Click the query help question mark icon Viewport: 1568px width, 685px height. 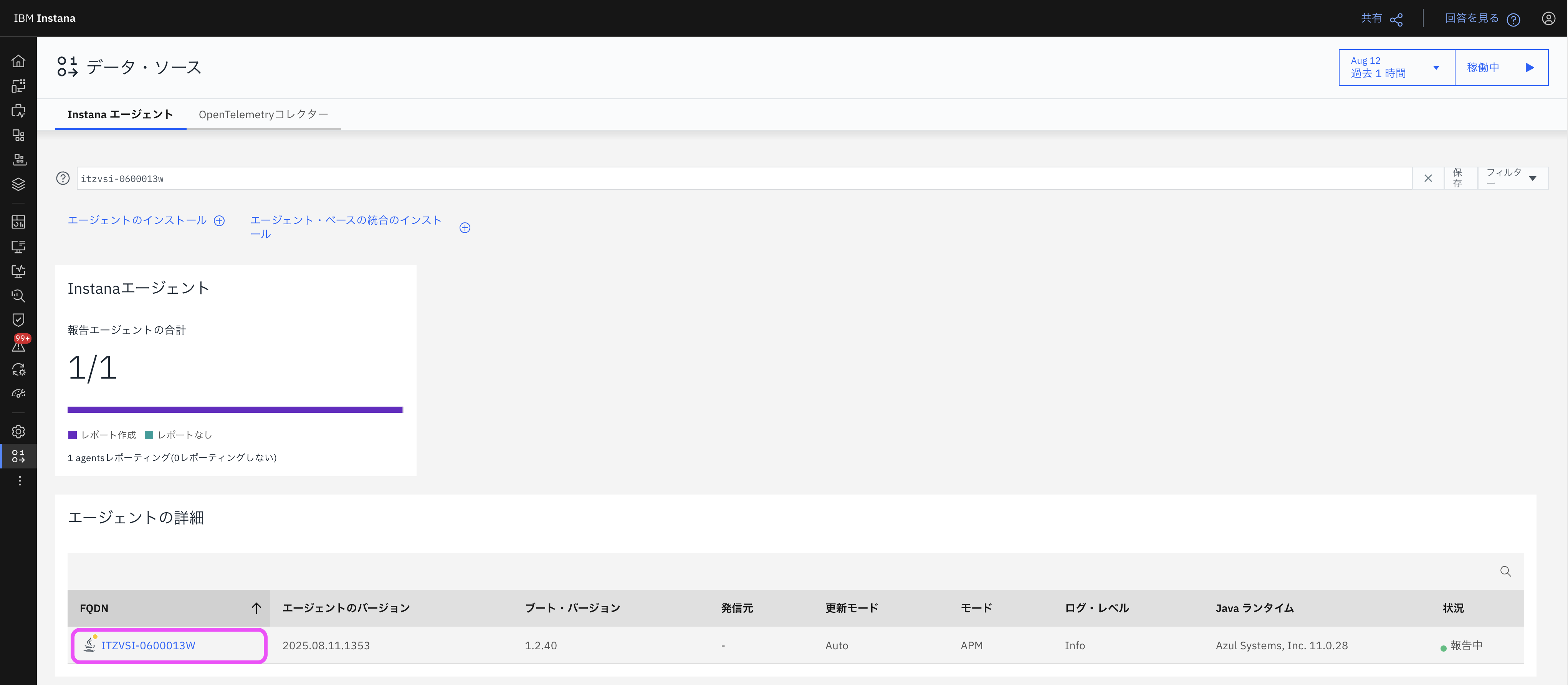coord(63,179)
